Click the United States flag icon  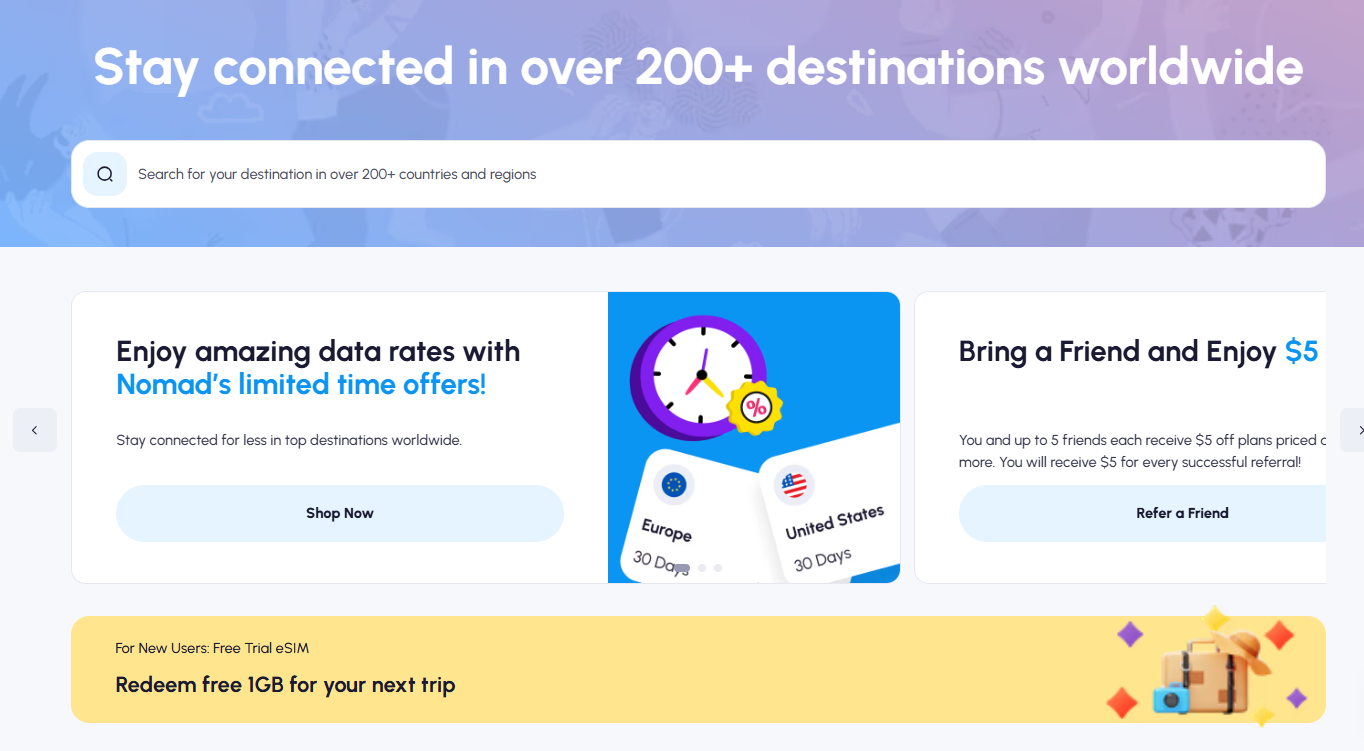[x=794, y=486]
